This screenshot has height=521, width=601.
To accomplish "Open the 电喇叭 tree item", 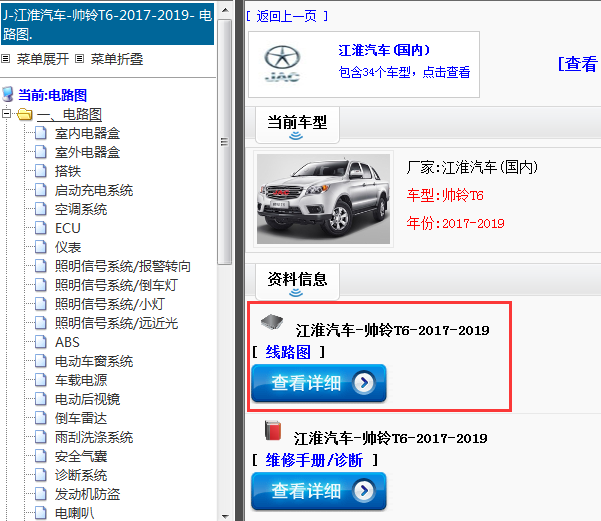I will [74, 513].
